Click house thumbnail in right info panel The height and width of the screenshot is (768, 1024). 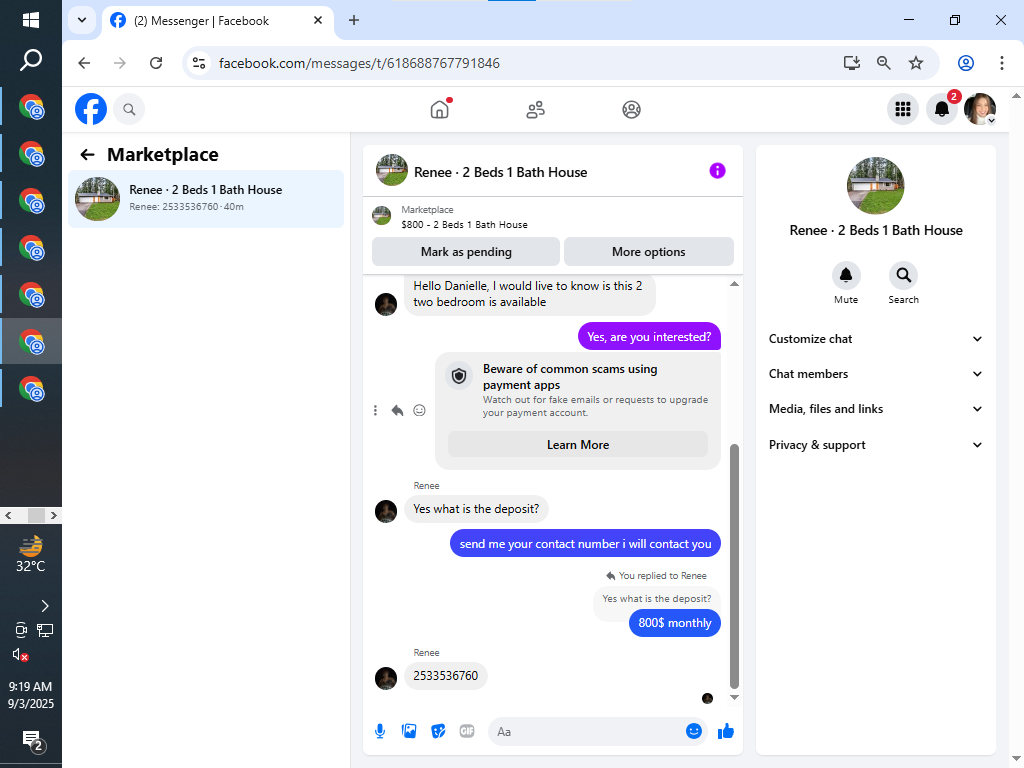[875, 185]
